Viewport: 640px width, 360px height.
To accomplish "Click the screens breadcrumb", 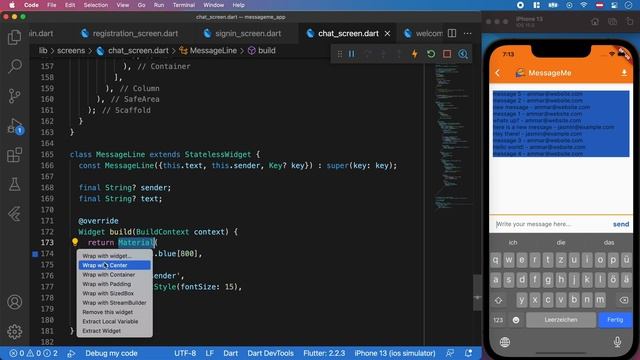I will (71, 51).
